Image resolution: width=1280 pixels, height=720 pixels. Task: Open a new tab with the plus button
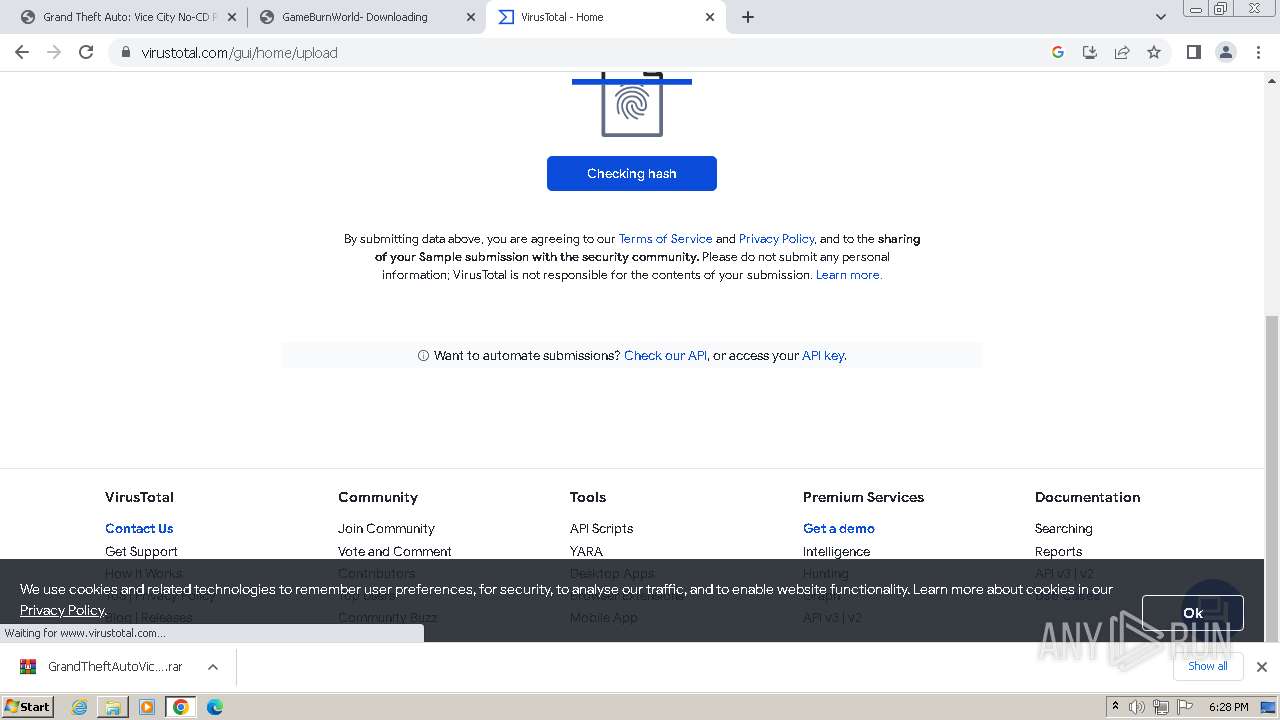click(748, 17)
